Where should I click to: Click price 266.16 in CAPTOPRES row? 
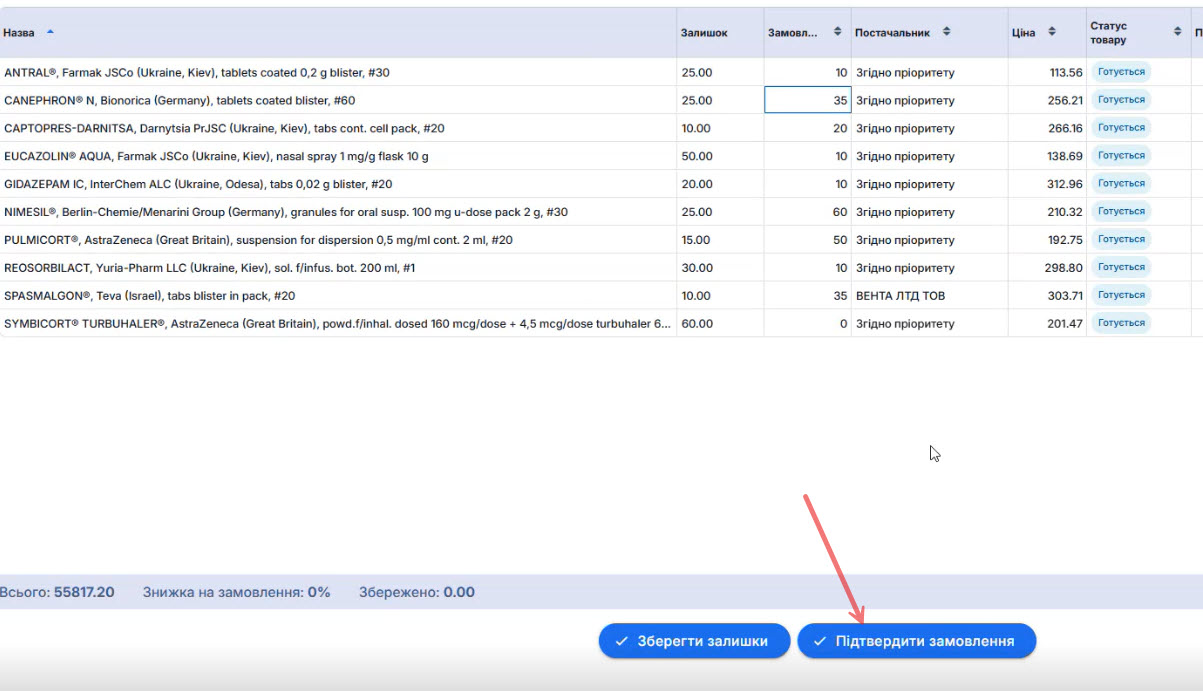pos(1065,128)
